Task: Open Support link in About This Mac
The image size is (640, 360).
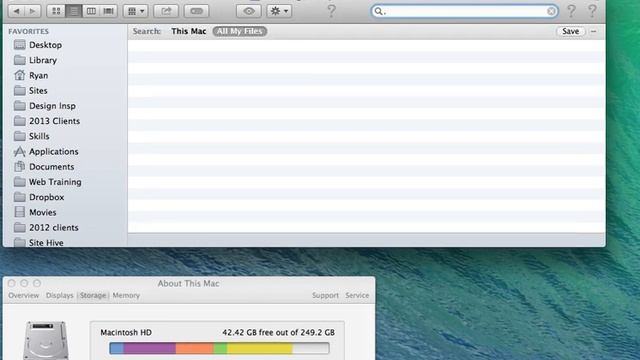Action: click(x=325, y=295)
